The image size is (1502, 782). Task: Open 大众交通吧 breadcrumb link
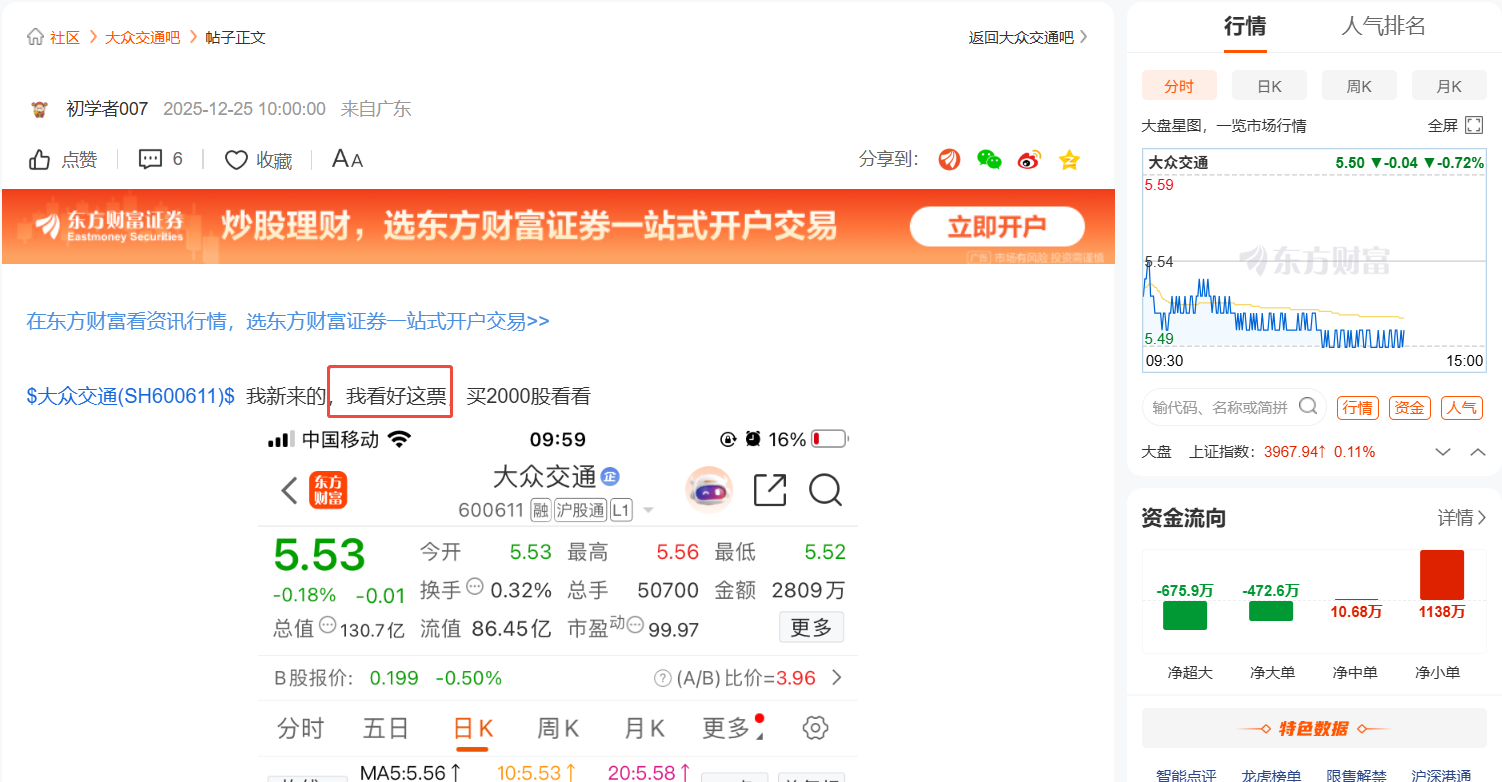pyautogui.click(x=143, y=37)
